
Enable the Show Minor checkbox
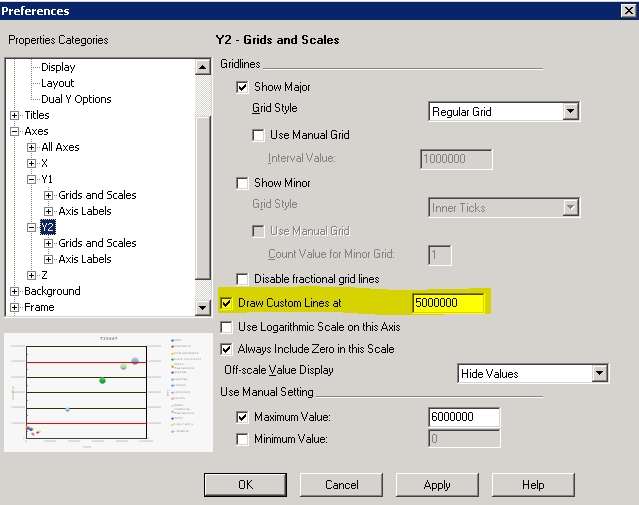[242, 183]
